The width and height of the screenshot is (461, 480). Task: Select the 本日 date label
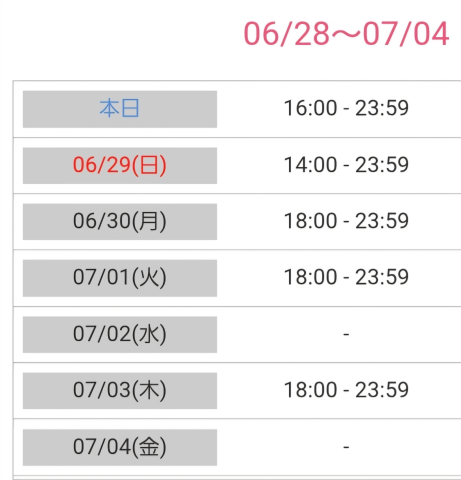(120, 109)
